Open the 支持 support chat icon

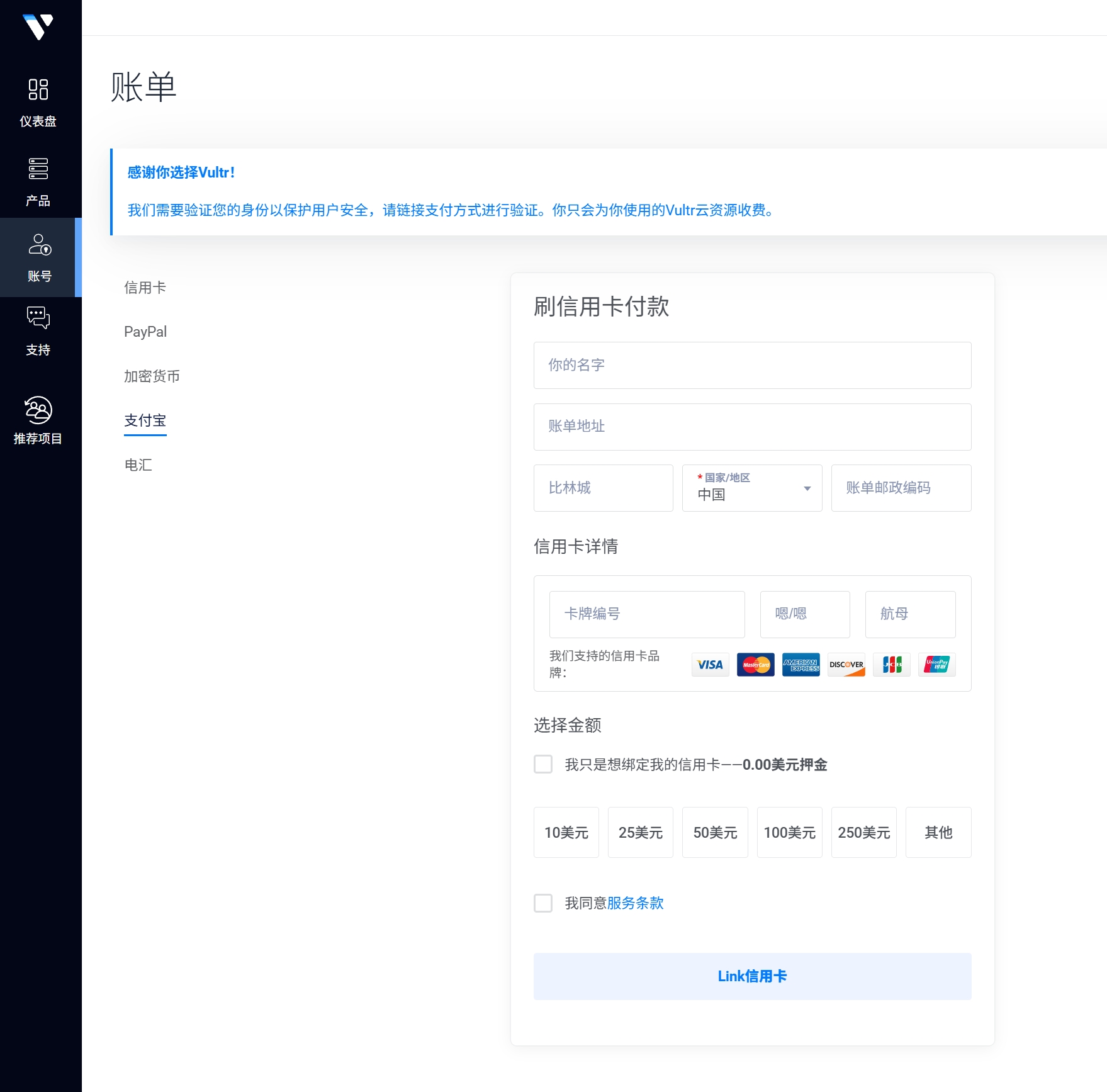pyautogui.click(x=38, y=318)
